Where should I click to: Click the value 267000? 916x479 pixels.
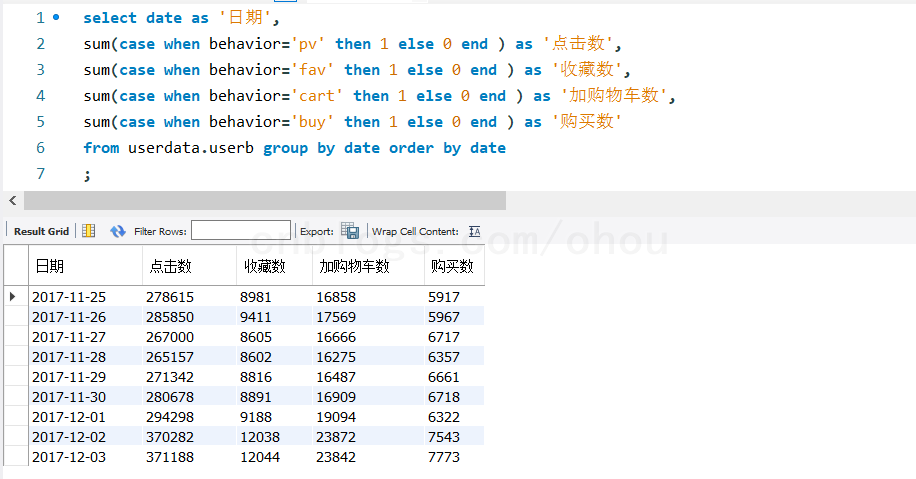click(170, 337)
